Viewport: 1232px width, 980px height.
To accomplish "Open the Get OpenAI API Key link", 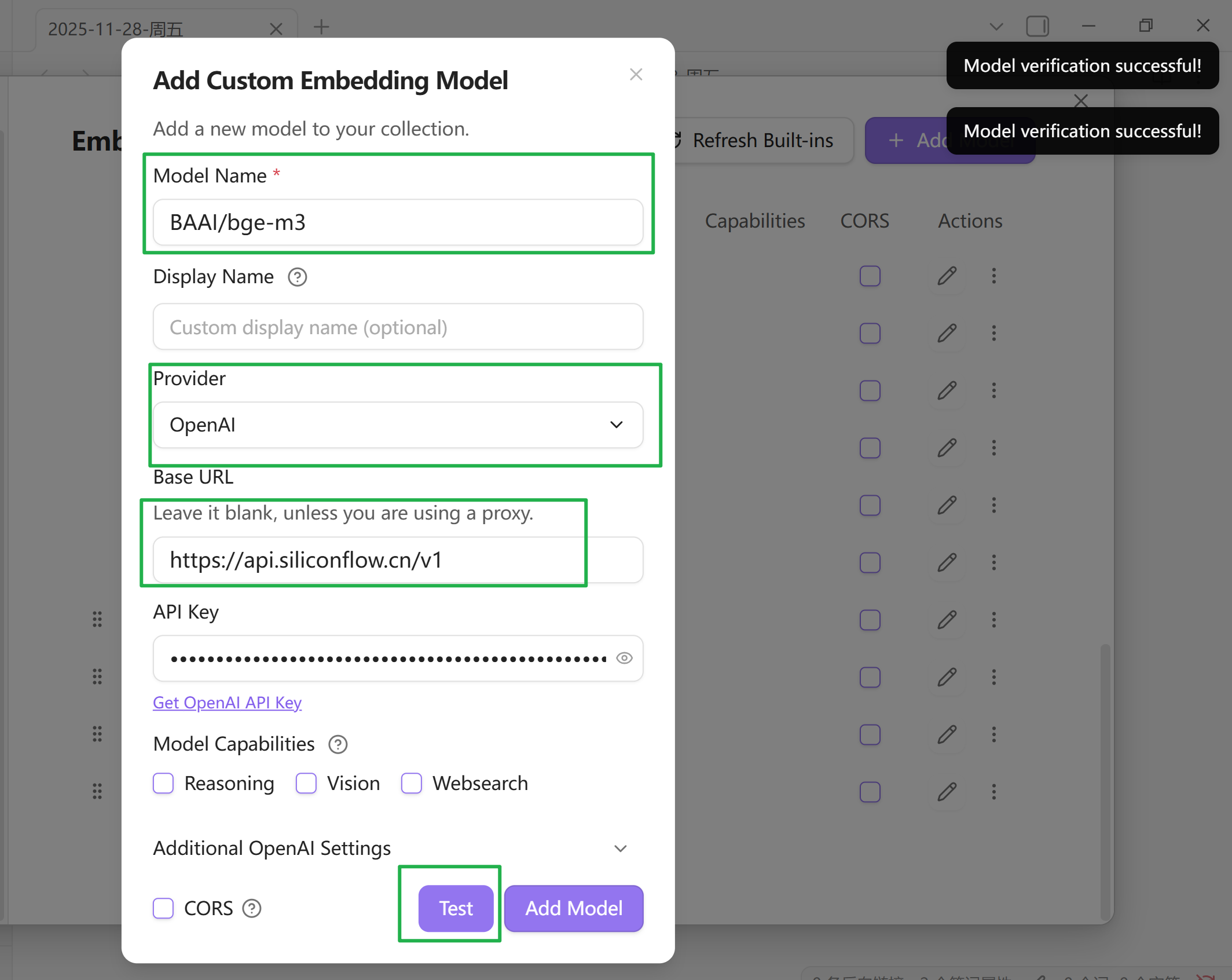I will point(227,703).
